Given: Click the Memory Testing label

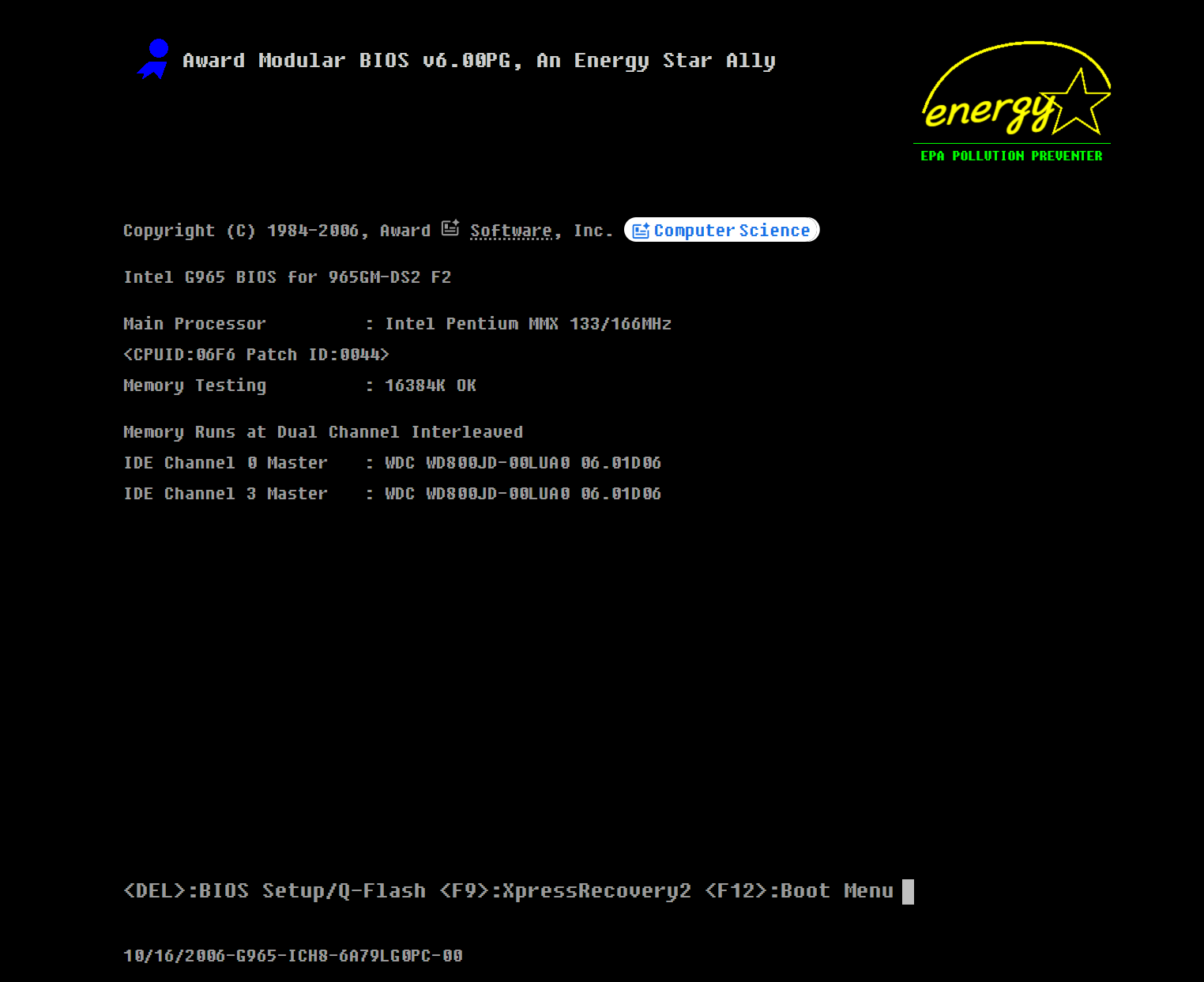Looking at the screenshot, I should point(194,386).
